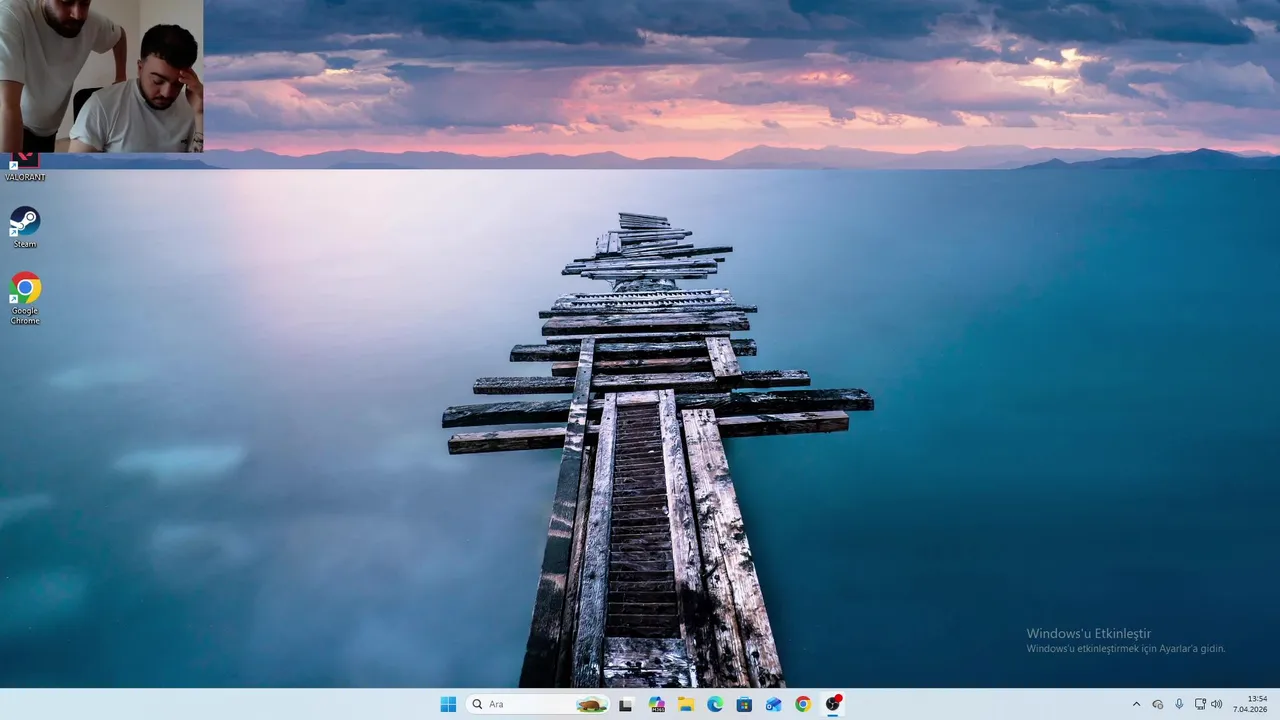The height and width of the screenshot is (720, 1280).
Task: Switch to OBS Studio on the taskbar
Action: click(832, 704)
